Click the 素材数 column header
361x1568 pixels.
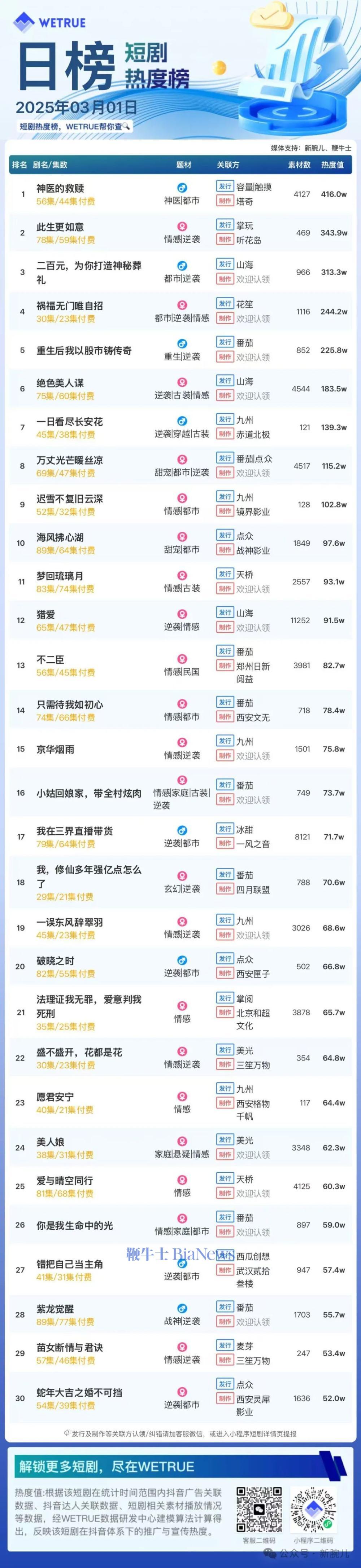tap(299, 164)
